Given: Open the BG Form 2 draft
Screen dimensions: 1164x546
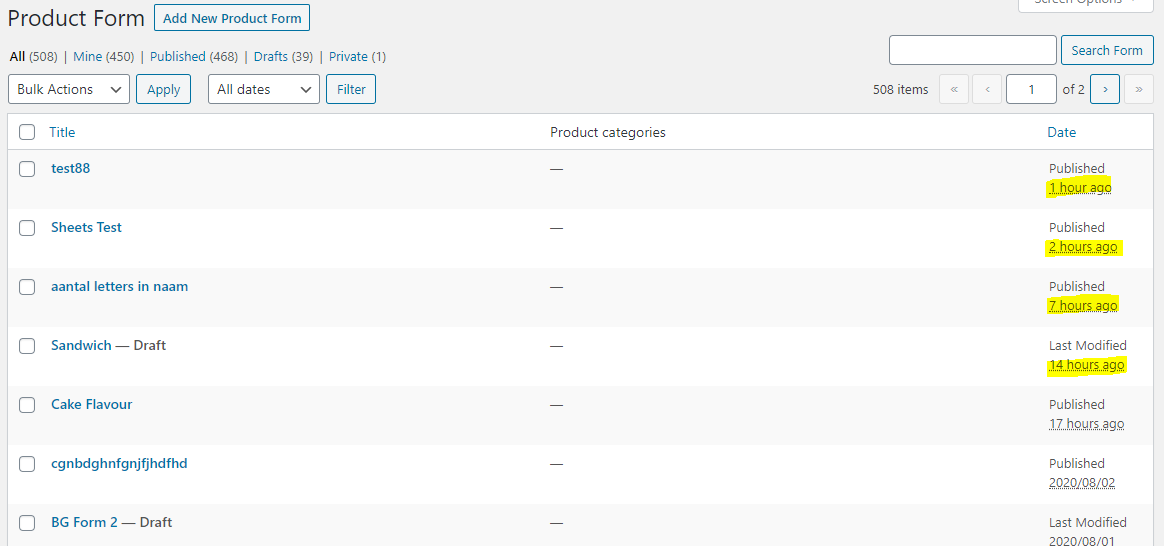Looking at the screenshot, I should pos(84,522).
